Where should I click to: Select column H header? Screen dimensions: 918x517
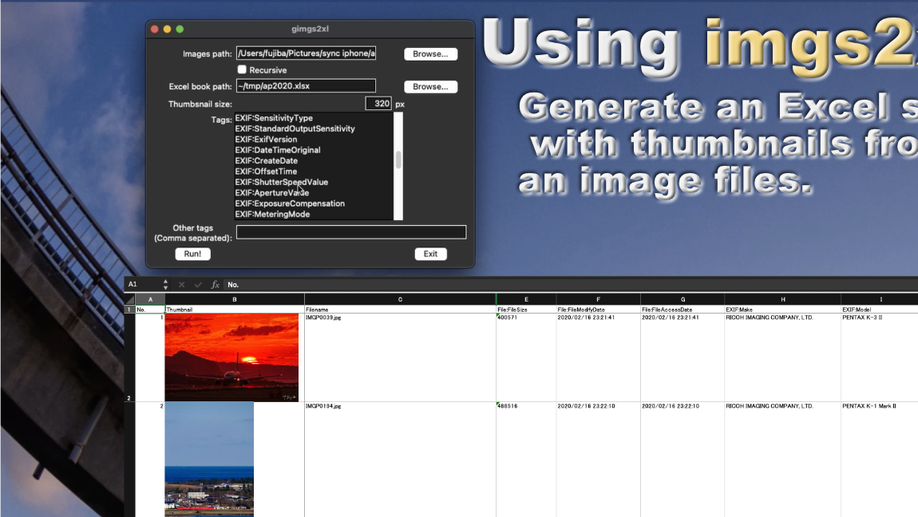tap(783, 300)
